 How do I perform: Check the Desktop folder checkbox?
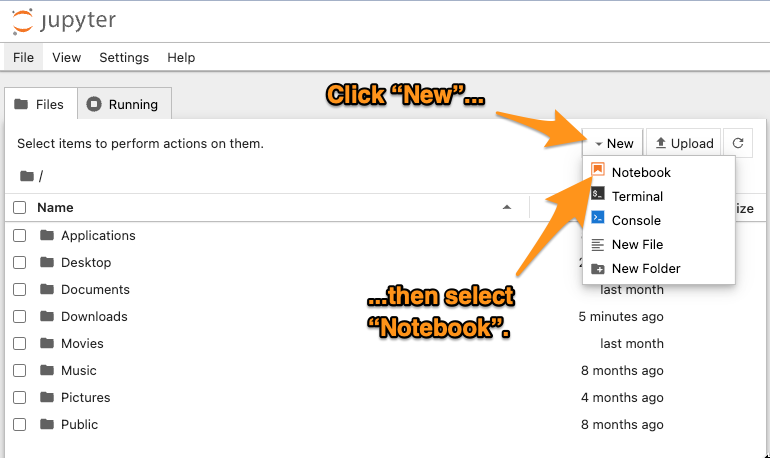(x=20, y=263)
